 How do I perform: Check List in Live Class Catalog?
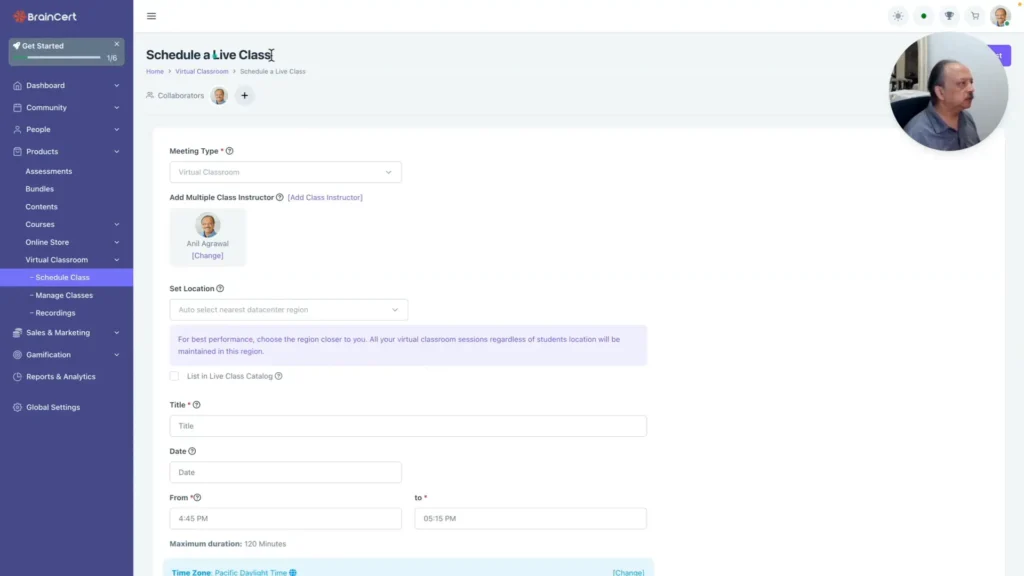tap(174, 376)
